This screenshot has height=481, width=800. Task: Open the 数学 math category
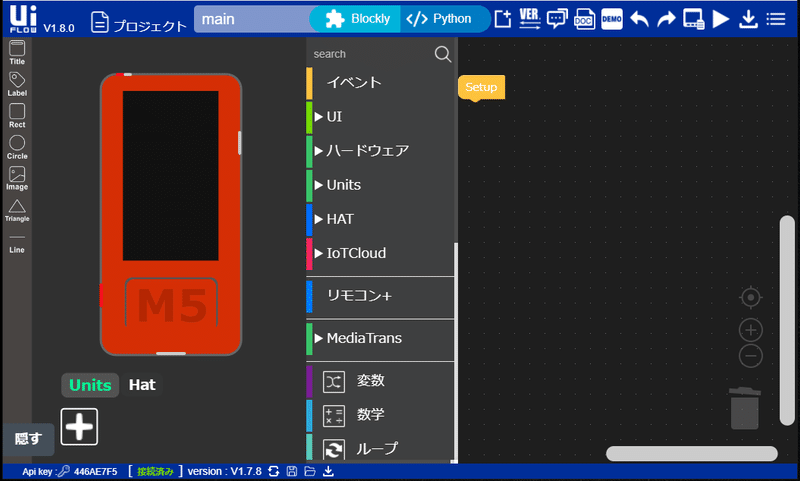tap(380, 415)
